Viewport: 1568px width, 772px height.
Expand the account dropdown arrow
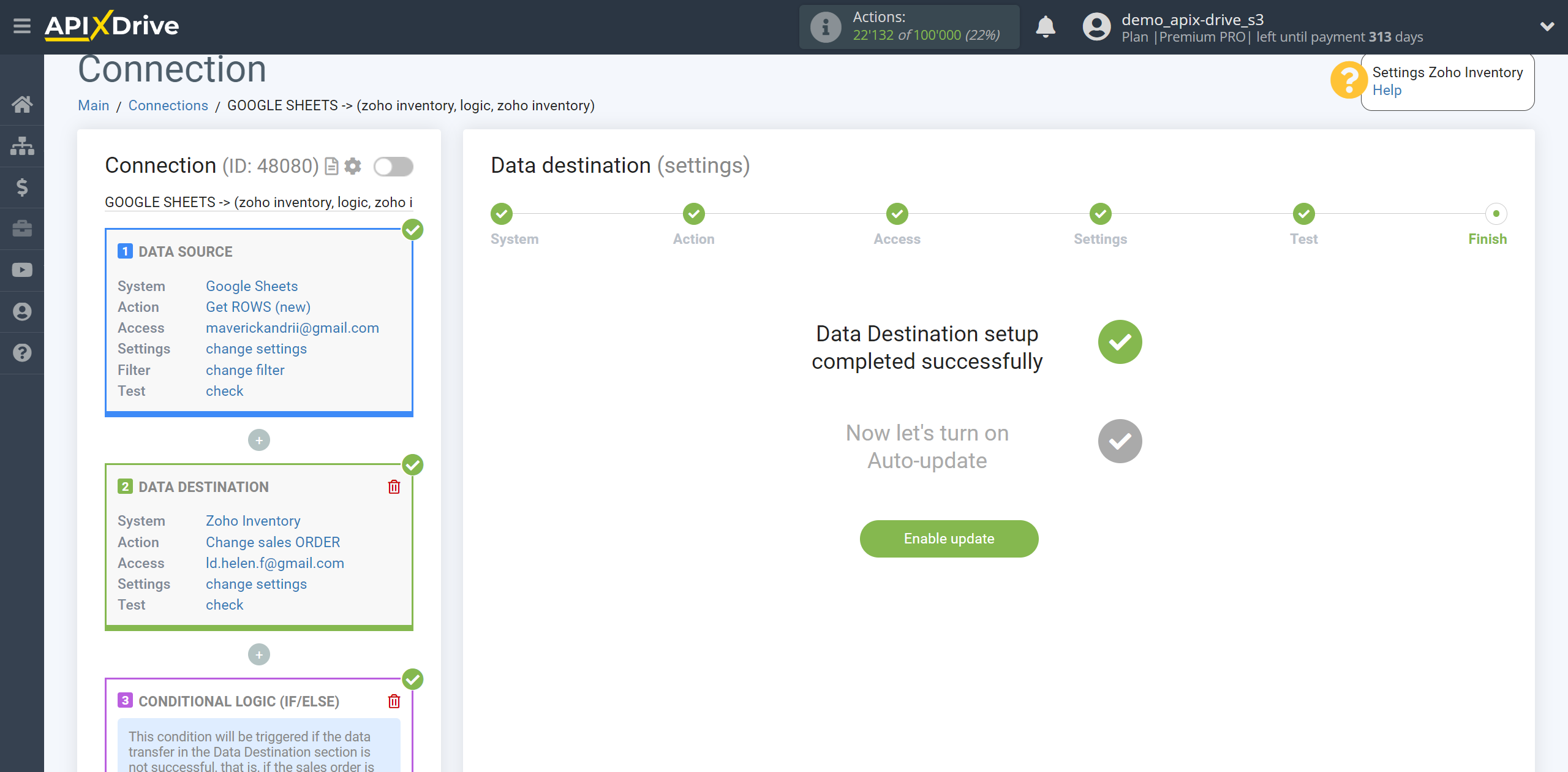click(x=1547, y=26)
